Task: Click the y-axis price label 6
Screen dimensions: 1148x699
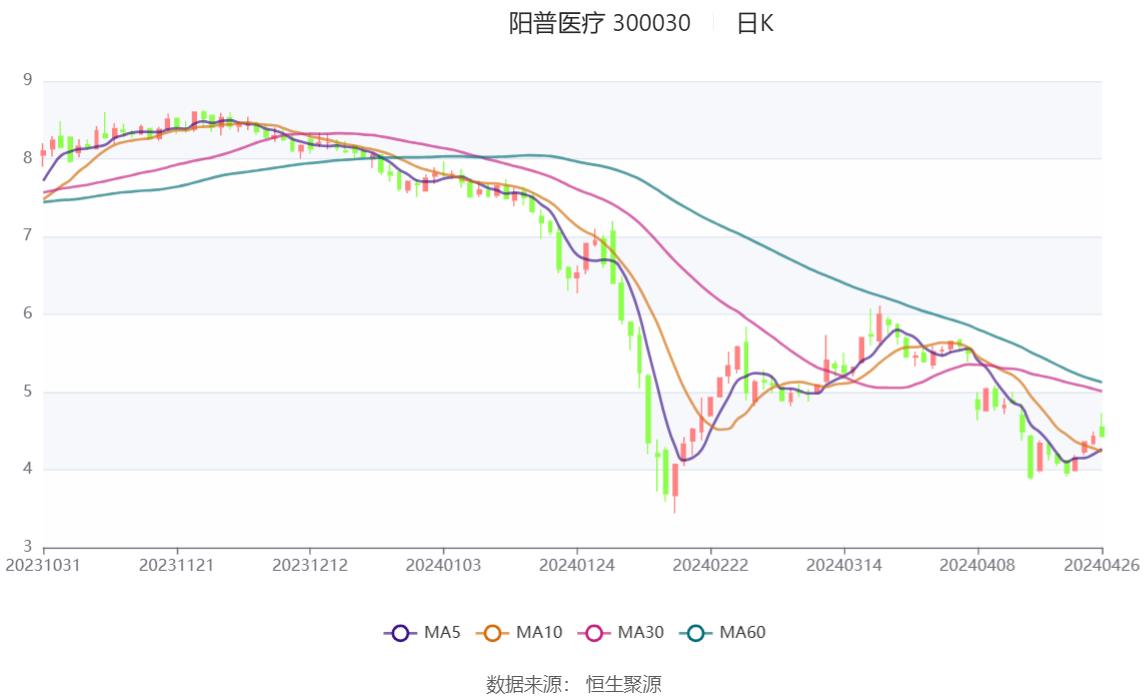Action: (x=27, y=313)
